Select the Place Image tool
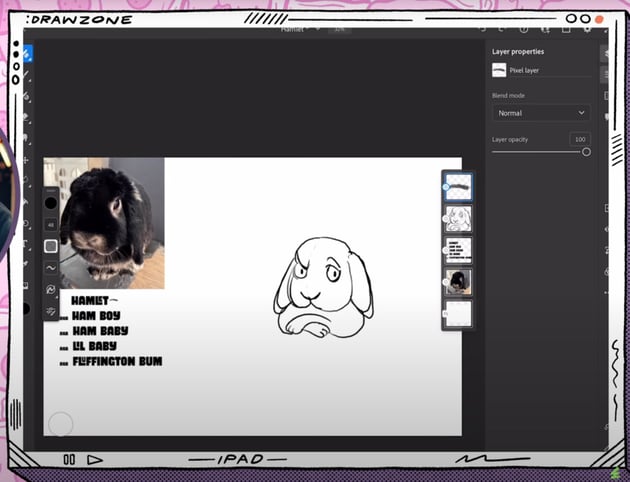 (26, 286)
